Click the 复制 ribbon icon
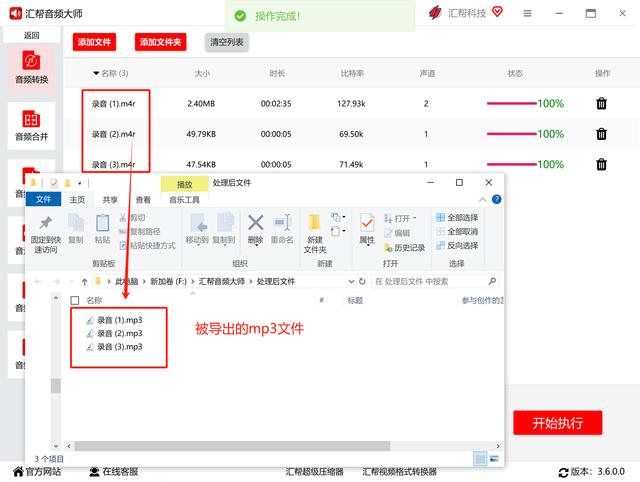 [x=76, y=229]
